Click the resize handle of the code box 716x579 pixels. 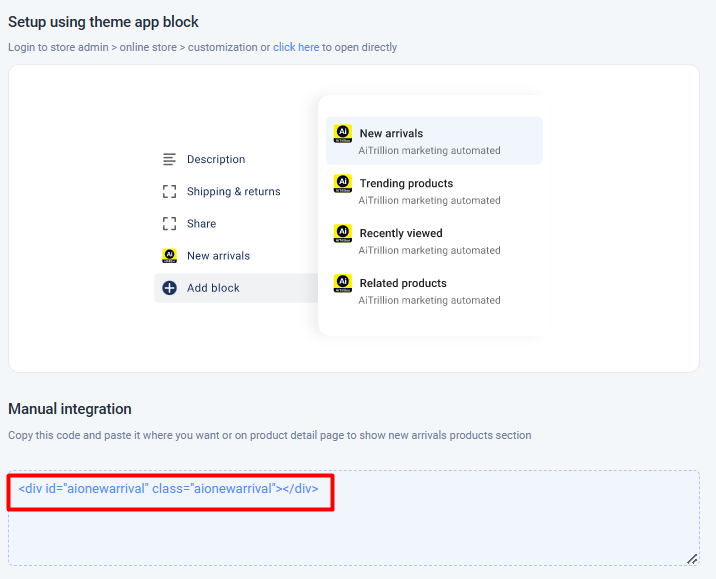[692, 559]
